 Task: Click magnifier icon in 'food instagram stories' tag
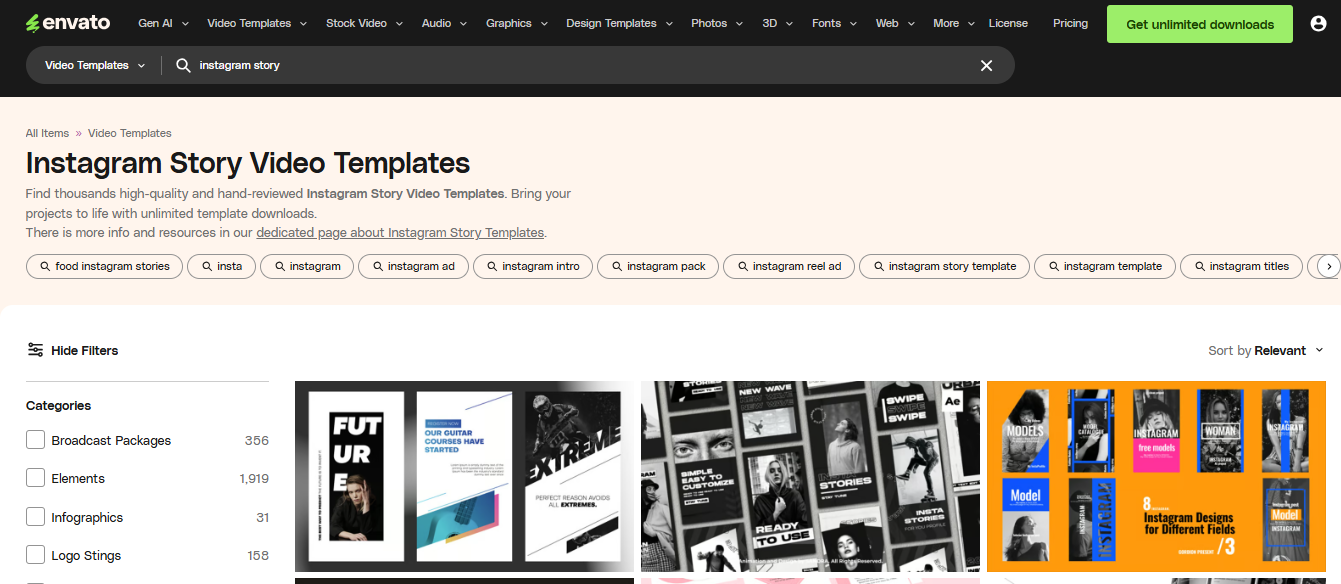point(45,266)
